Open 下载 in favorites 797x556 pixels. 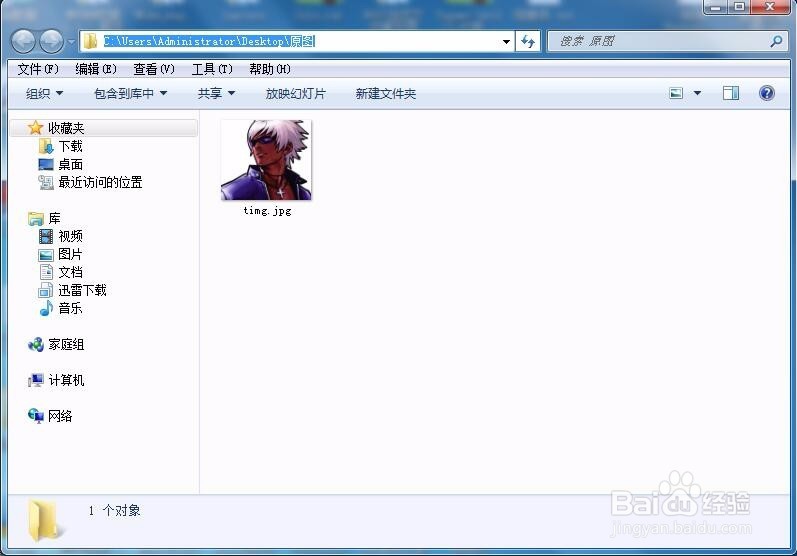pyautogui.click(x=70, y=146)
